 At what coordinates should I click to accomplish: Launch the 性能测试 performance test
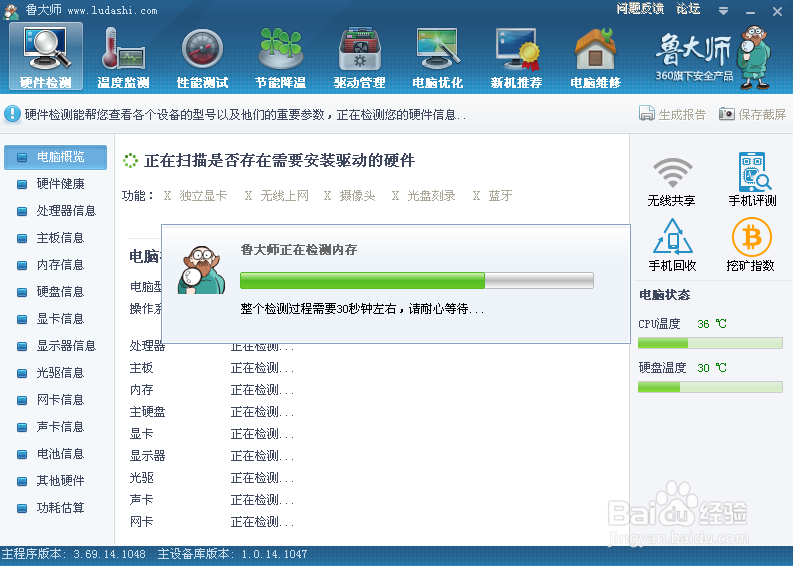[x=202, y=57]
